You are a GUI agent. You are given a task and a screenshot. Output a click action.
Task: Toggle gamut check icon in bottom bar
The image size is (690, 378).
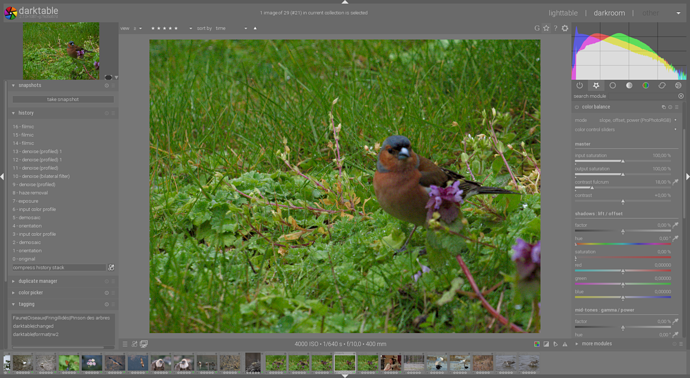(565, 344)
